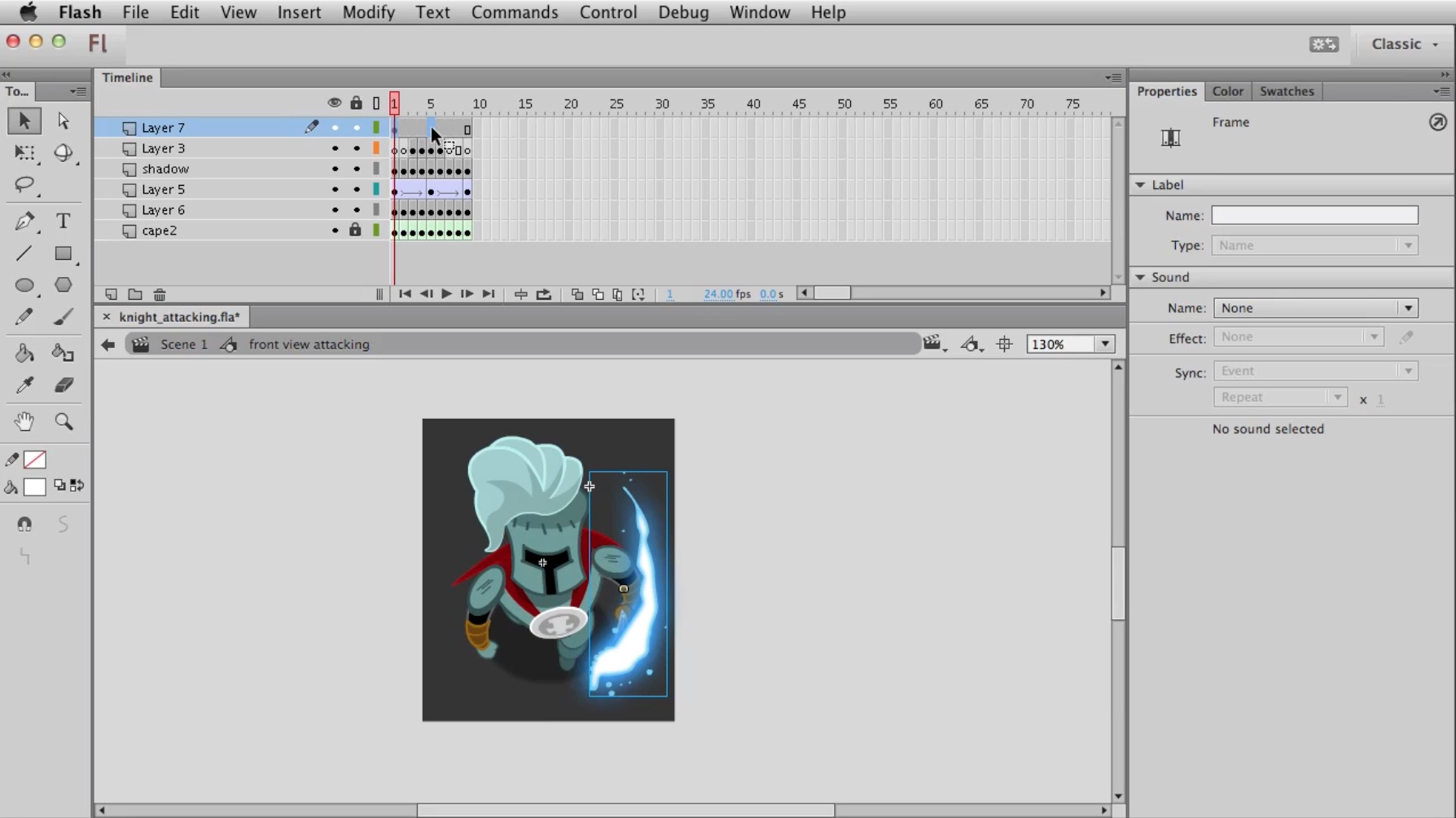Play the timeline animation
The image size is (1456, 818).
(445, 294)
